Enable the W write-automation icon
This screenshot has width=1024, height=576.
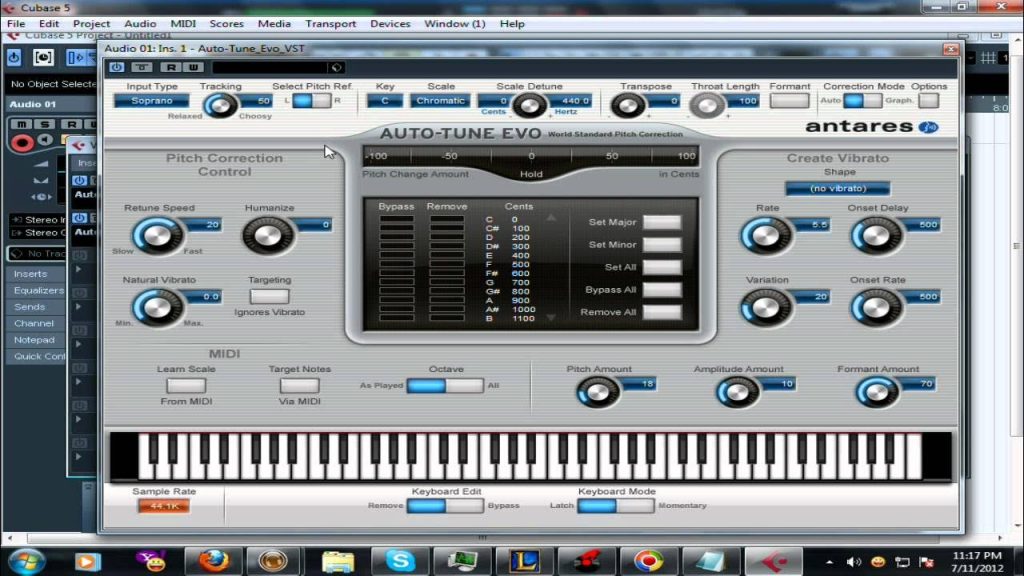(193, 67)
